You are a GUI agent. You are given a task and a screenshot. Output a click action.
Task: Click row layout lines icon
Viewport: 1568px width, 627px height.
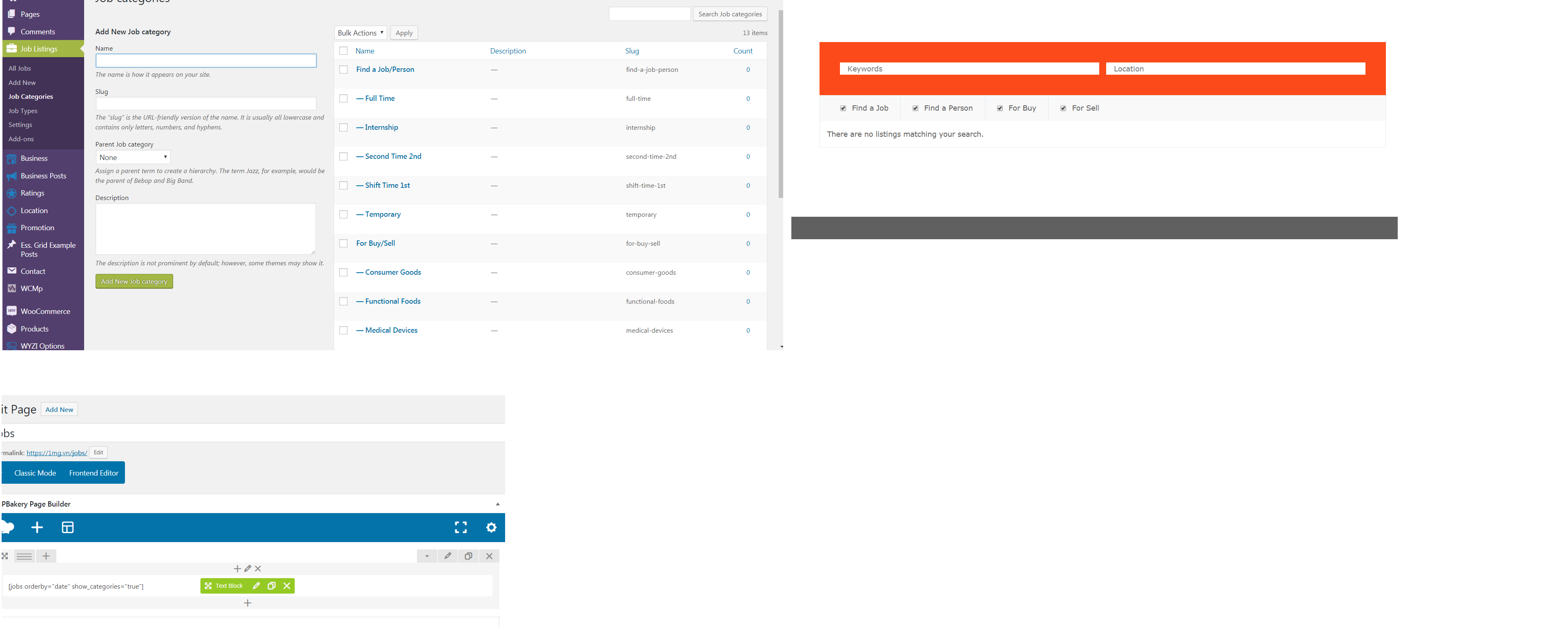[x=24, y=556]
